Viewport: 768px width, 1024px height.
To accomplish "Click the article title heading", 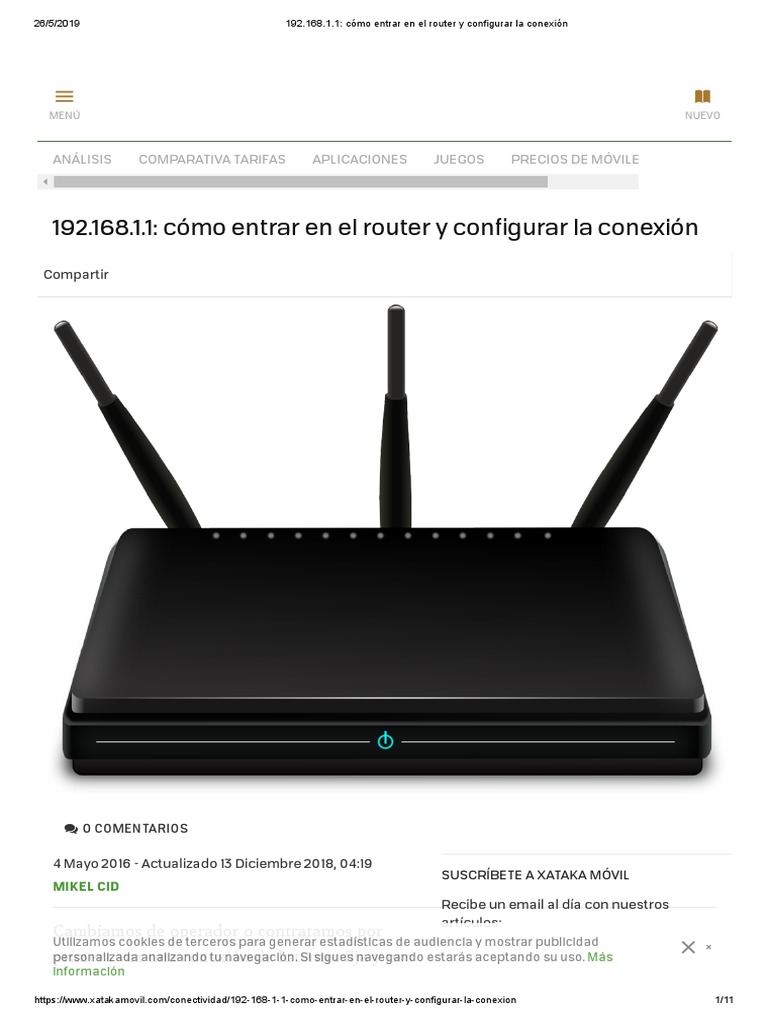I will point(375,227).
